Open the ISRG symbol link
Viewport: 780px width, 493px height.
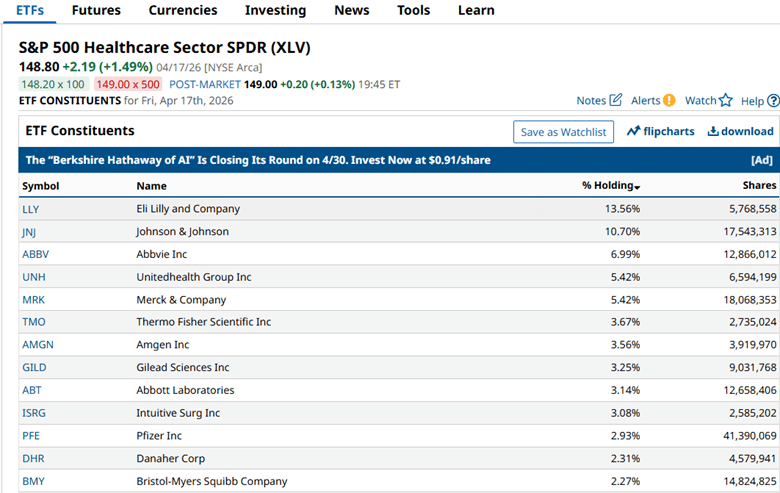tap(34, 413)
